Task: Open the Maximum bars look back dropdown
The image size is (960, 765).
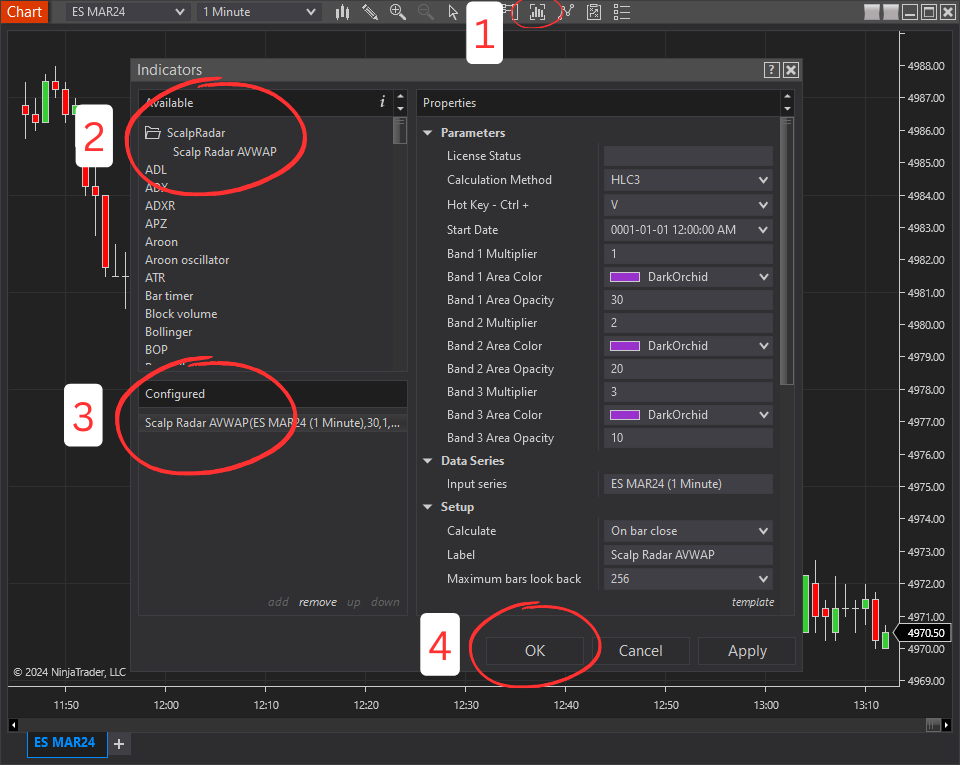Action: pos(688,579)
